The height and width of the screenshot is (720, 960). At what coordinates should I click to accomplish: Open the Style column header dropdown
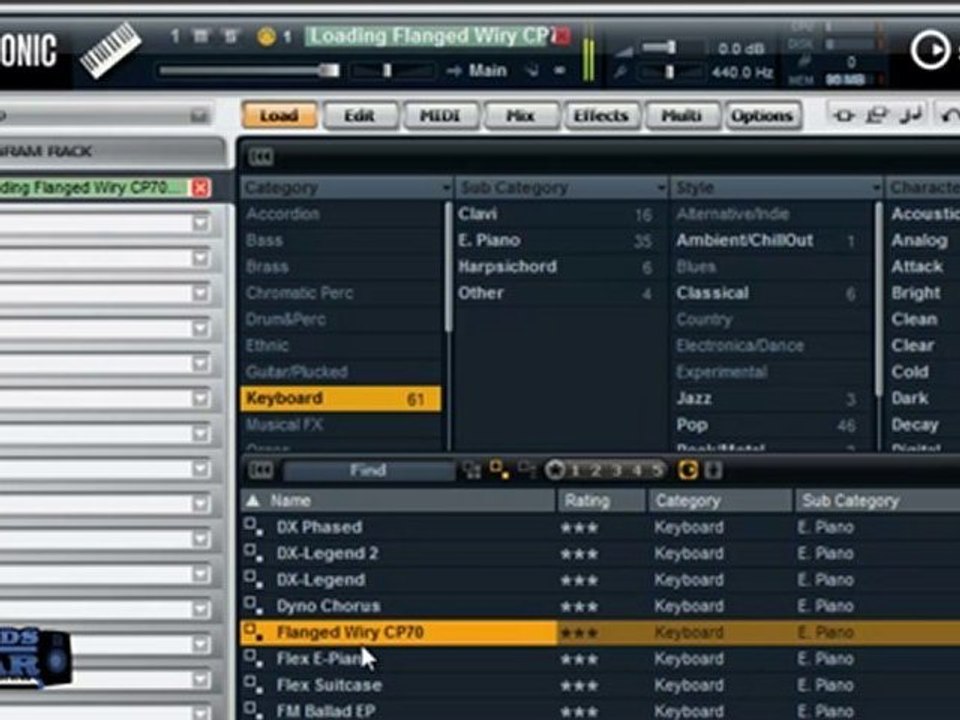(877, 188)
